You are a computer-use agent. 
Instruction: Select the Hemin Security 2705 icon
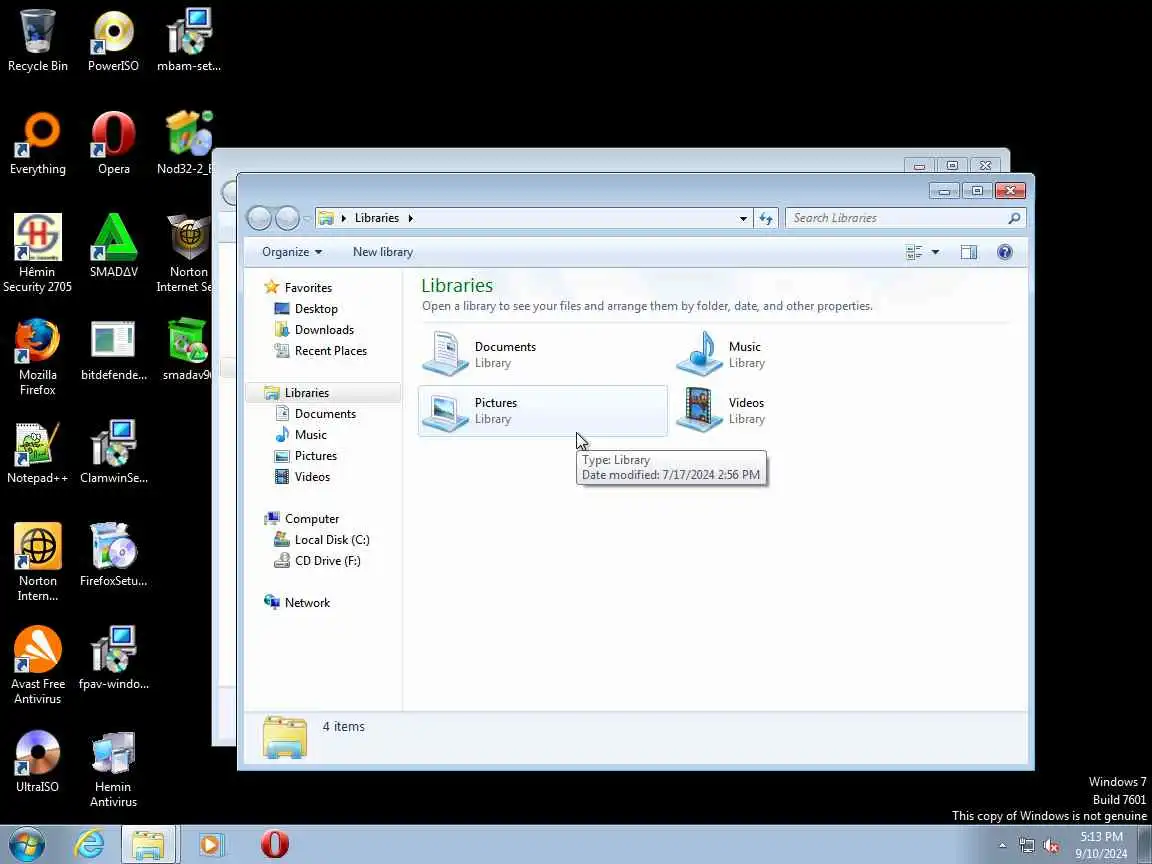pyautogui.click(x=37, y=253)
